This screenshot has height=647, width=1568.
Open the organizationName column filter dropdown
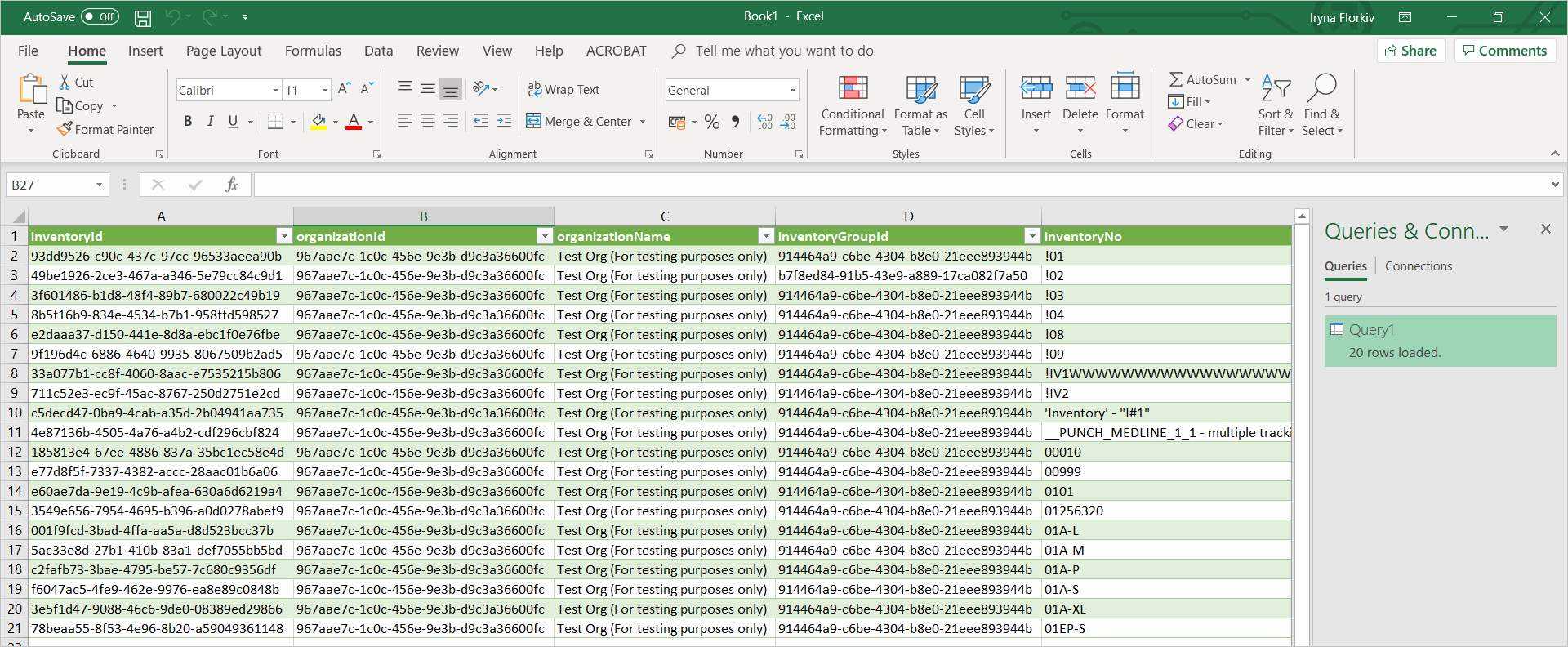click(x=766, y=236)
